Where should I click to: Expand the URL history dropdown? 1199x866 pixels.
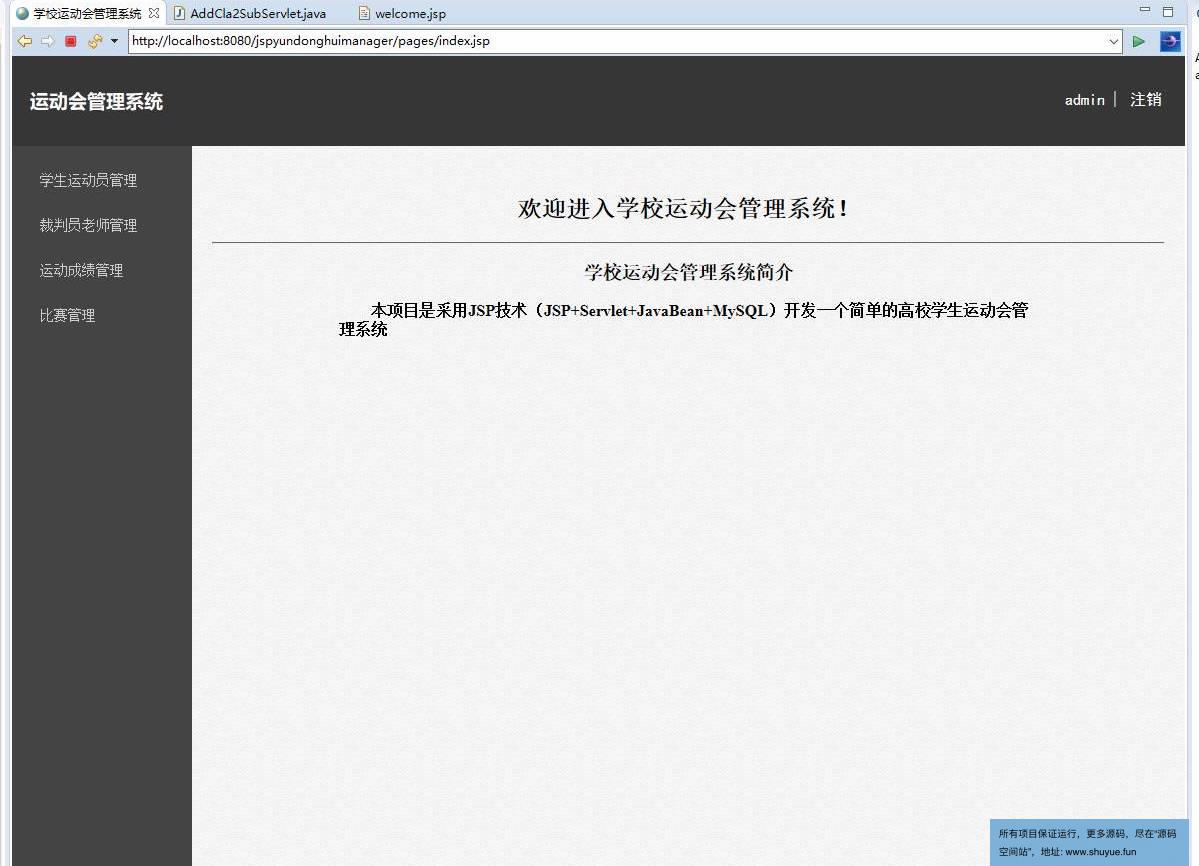pyautogui.click(x=1113, y=41)
